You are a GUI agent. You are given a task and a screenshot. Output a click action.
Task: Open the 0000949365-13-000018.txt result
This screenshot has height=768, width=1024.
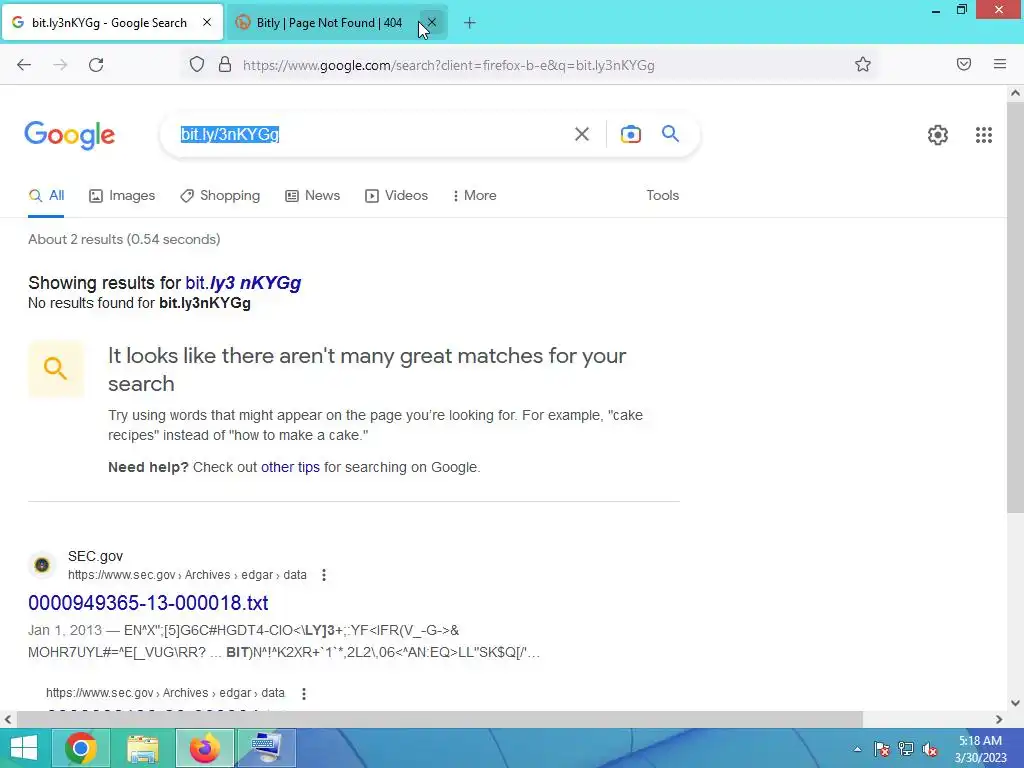pos(148,603)
